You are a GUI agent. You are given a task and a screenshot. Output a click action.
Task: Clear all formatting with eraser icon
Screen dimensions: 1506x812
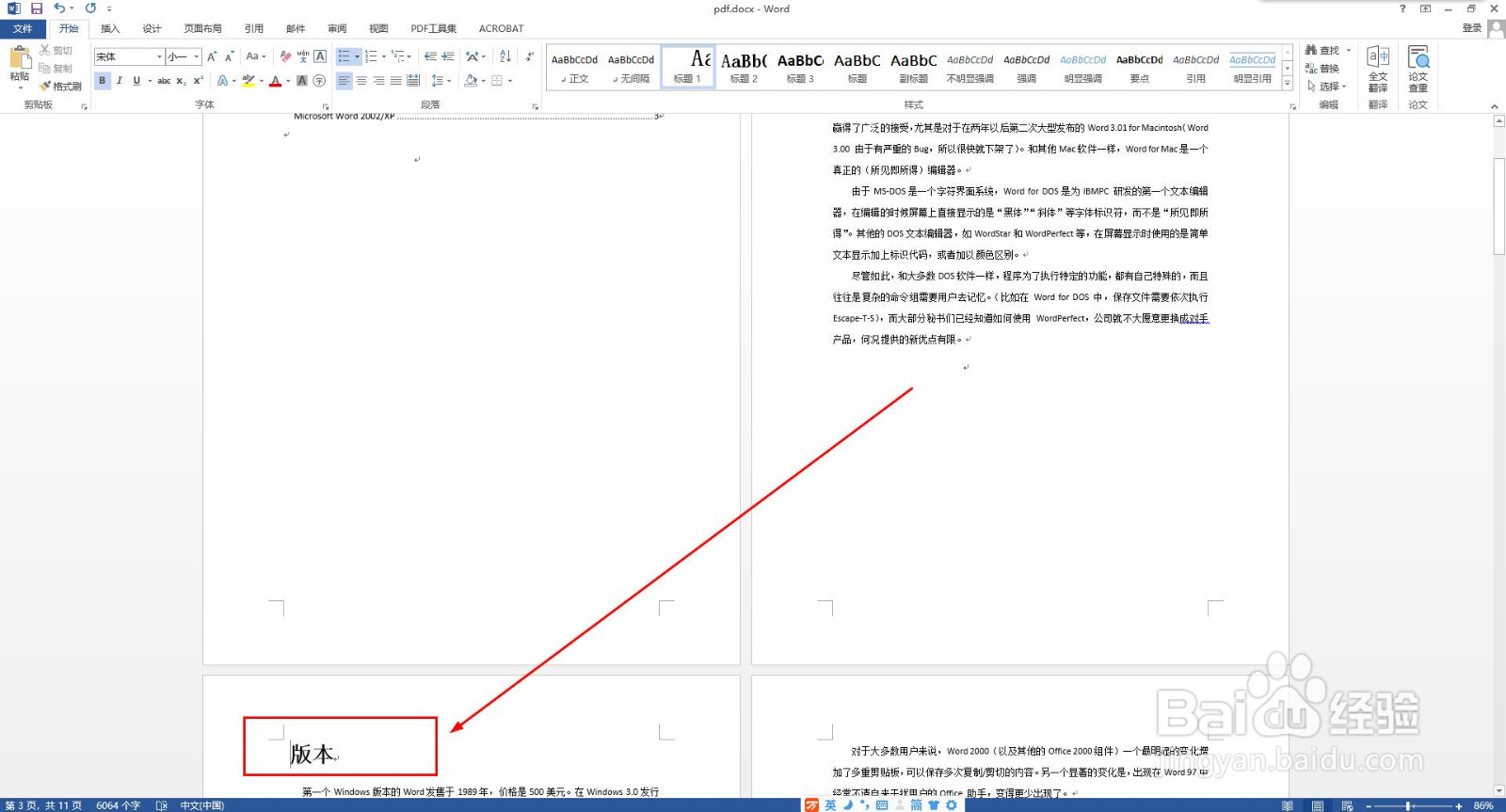pos(285,56)
